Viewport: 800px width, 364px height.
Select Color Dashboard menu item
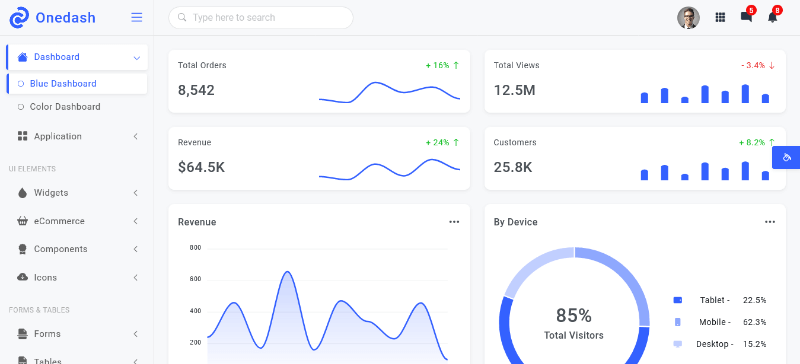(x=77, y=107)
